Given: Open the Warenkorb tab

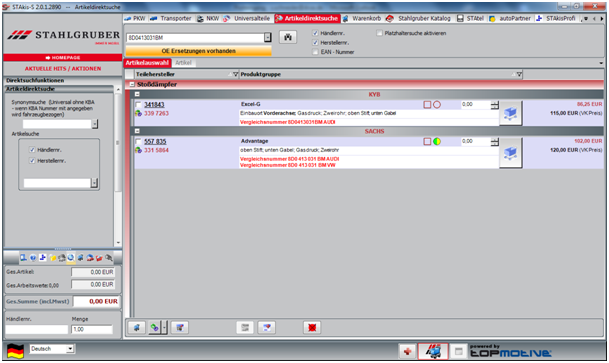Looking at the screenshot, I should [x=362, y=18].
